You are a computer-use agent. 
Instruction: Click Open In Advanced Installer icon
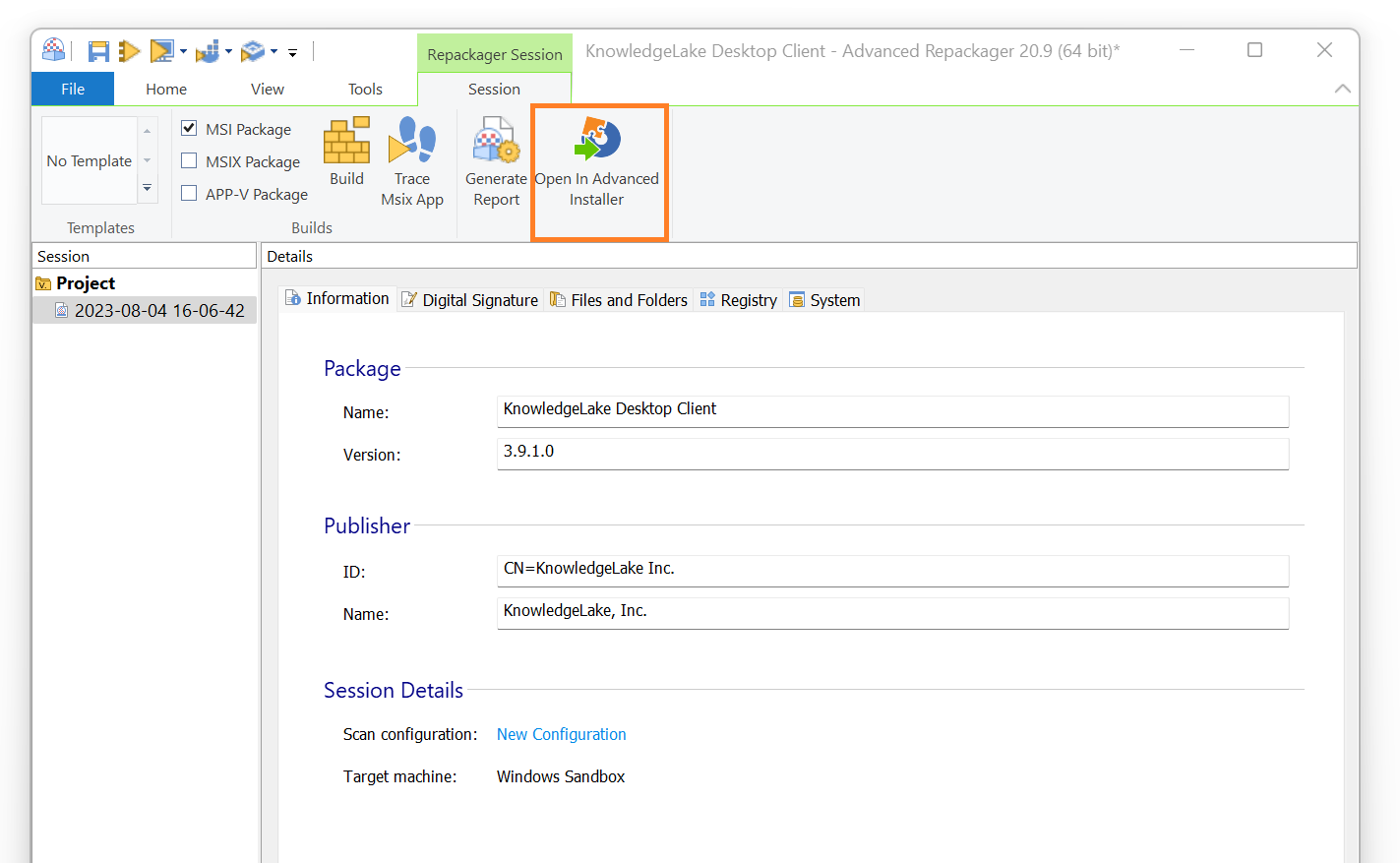(x=597, y=140)
